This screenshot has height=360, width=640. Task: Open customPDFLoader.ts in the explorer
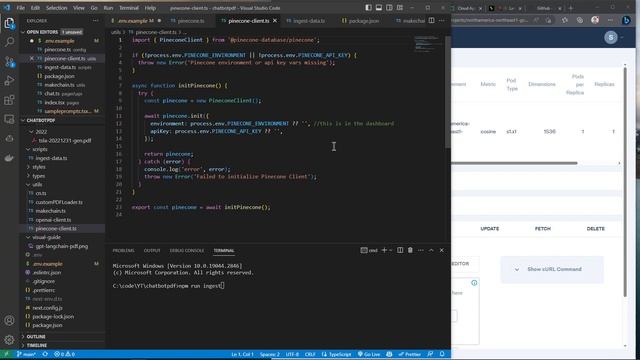pyautogui.click(x=59, y=202)
